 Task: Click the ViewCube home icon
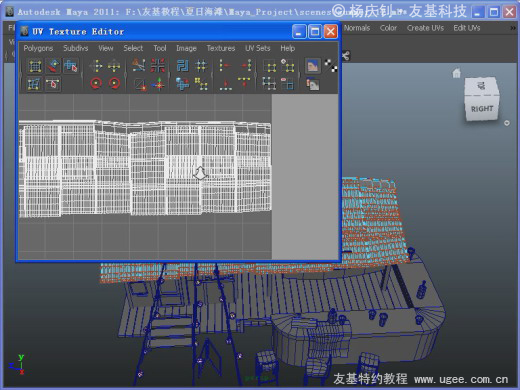point(456,73)
